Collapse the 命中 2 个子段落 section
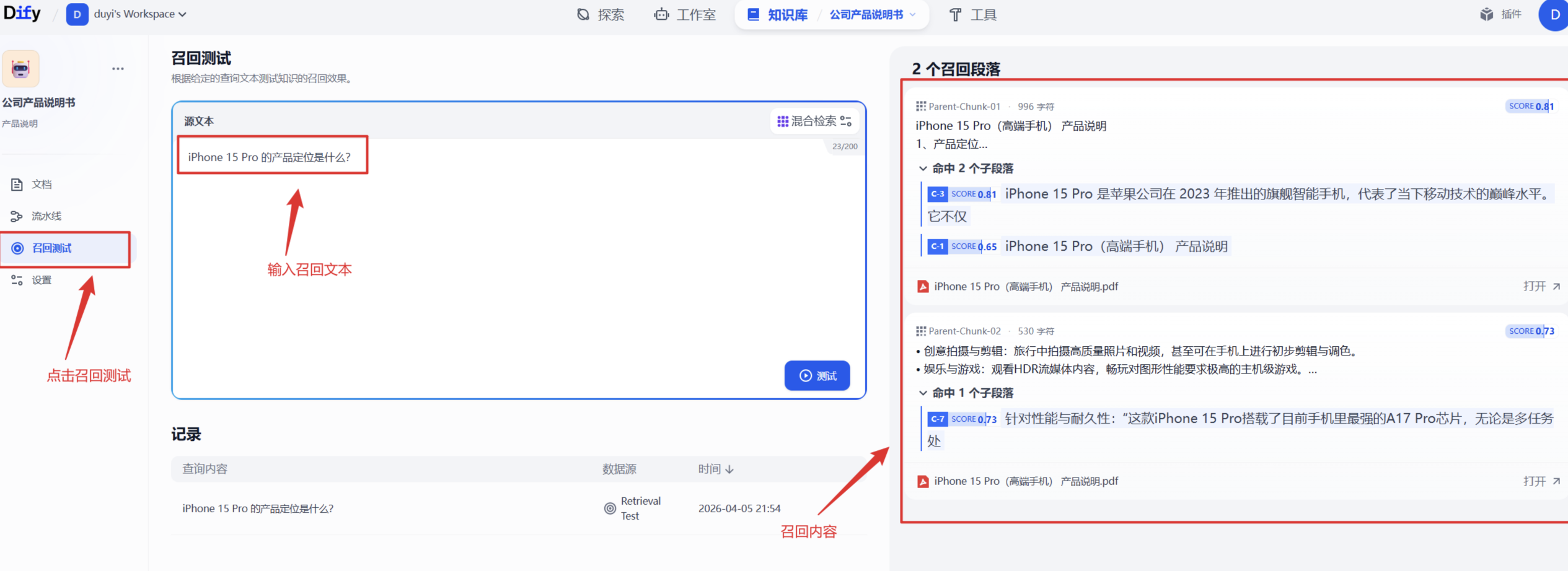The height and width of the screenshot is (571, 1568). [x=966, y=168]
